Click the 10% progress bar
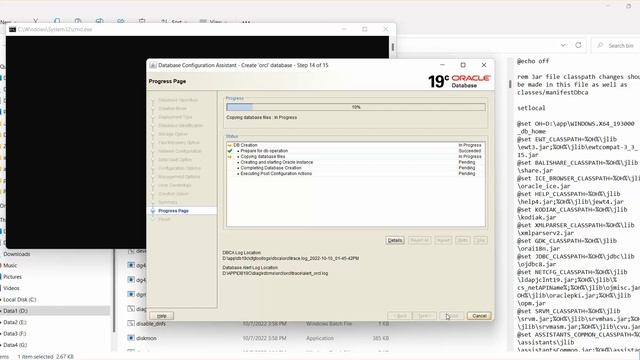640x360 pixels. 356,107
